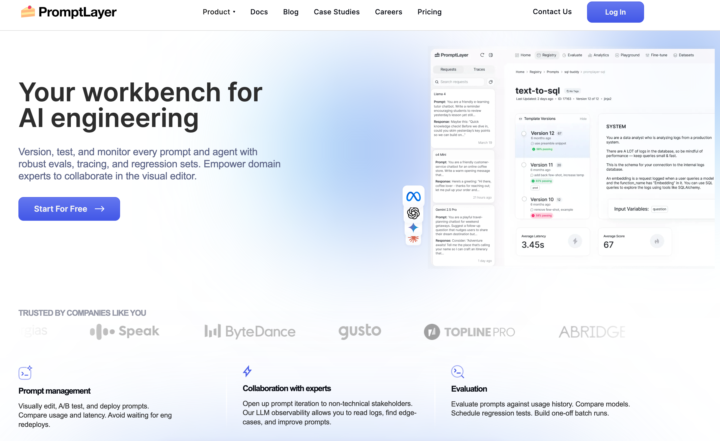720x441 pixels.
Task: Click the Claude burst icon in hero preview
Action: click(413, 239)
